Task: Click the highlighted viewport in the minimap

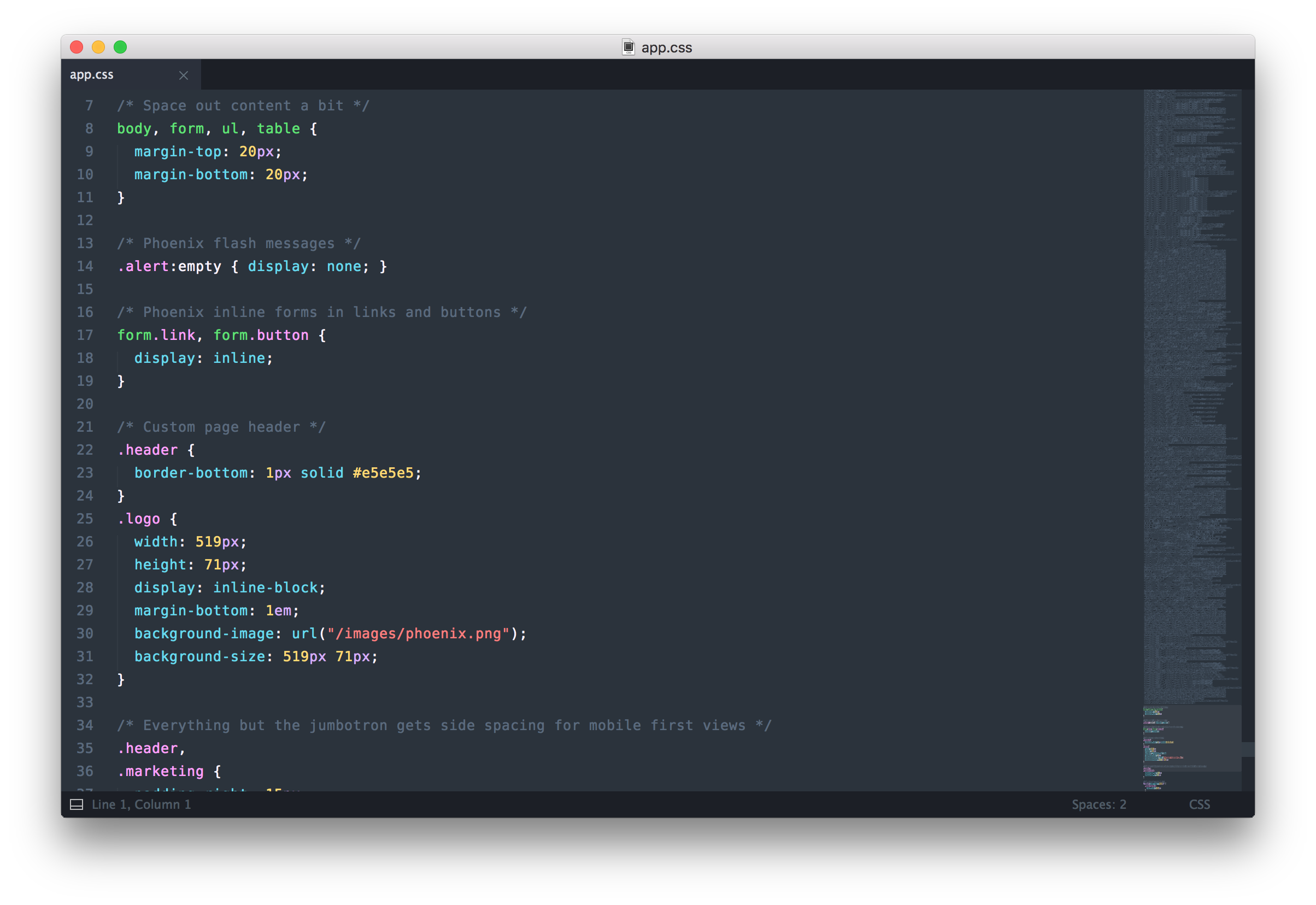Action: [1191, 738]
